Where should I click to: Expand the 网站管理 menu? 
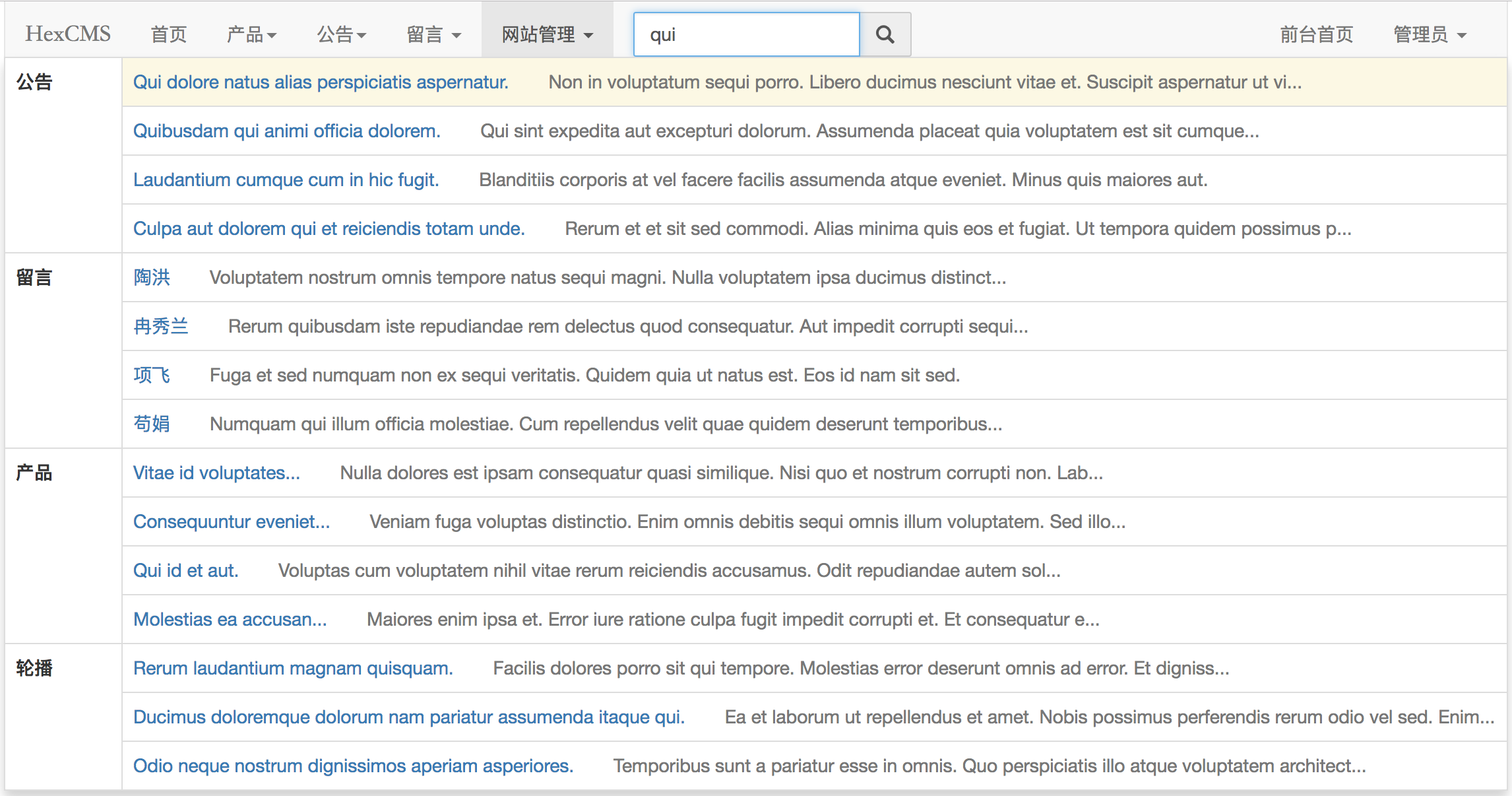tap(547, 34)
